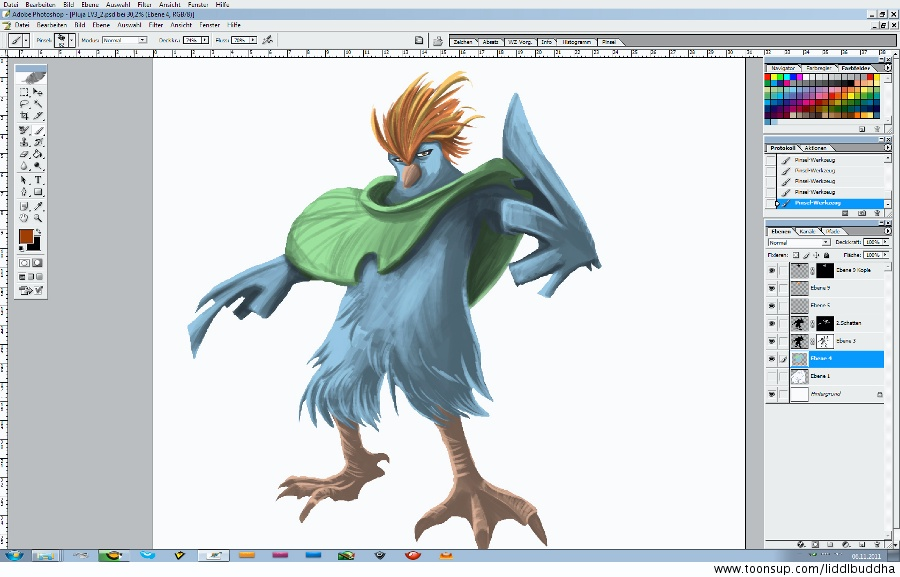The image size is (900, 577).
Task: Open the Deckkr. opacity slider arrow
Action: [204, 40]
